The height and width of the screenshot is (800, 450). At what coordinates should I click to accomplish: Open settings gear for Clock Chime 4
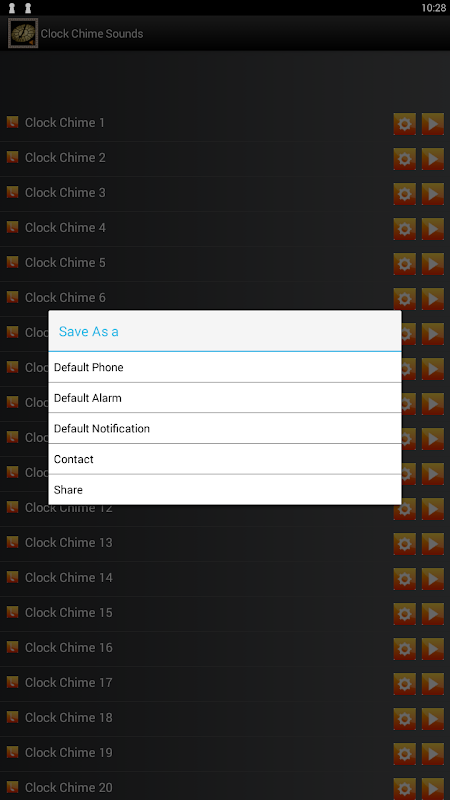pos(405,229)
